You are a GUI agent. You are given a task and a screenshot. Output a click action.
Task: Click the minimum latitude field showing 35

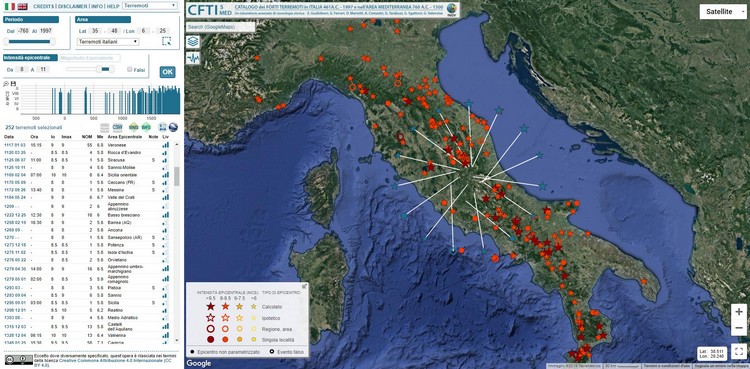[x=96, y=31]
